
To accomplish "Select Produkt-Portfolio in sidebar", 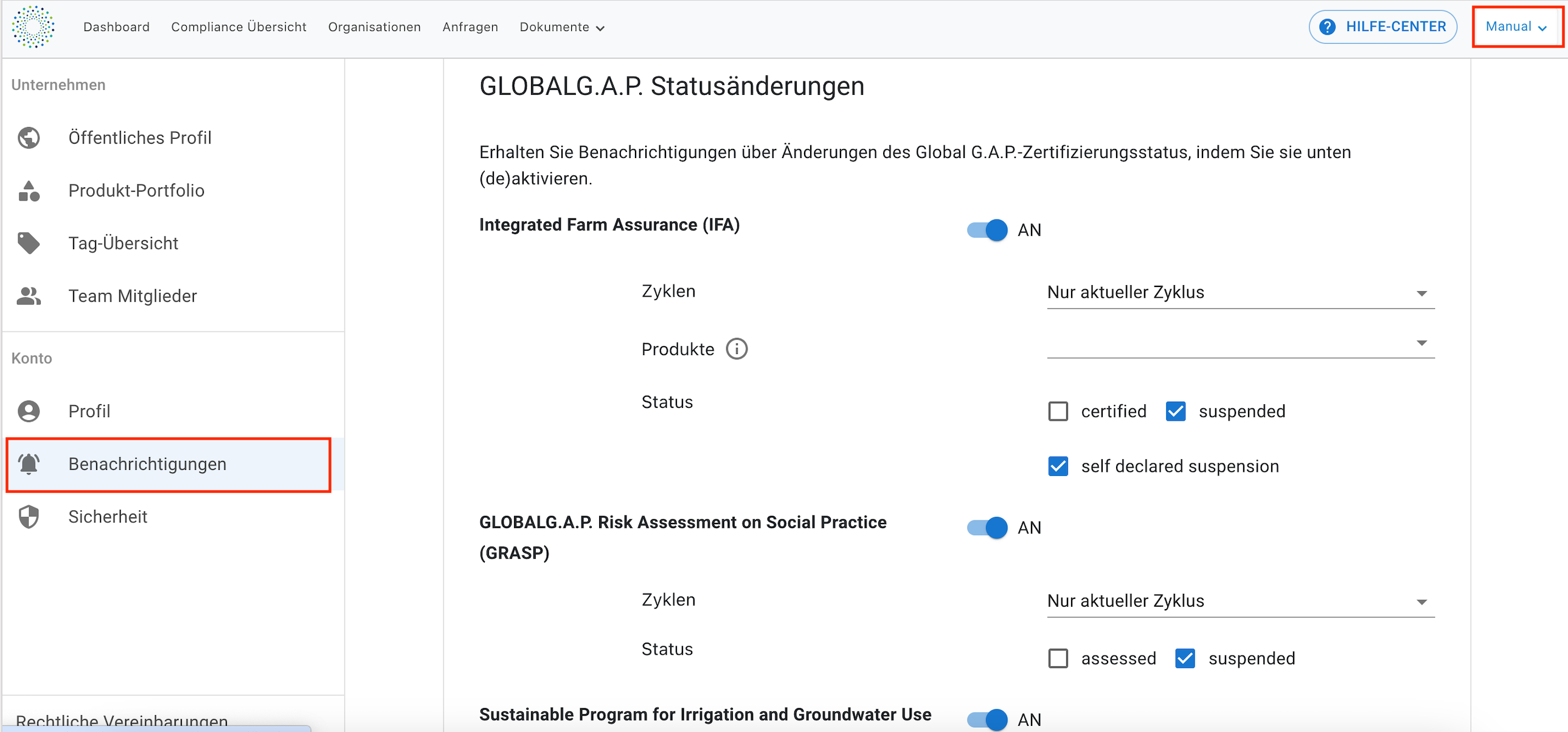I will 173,191.
